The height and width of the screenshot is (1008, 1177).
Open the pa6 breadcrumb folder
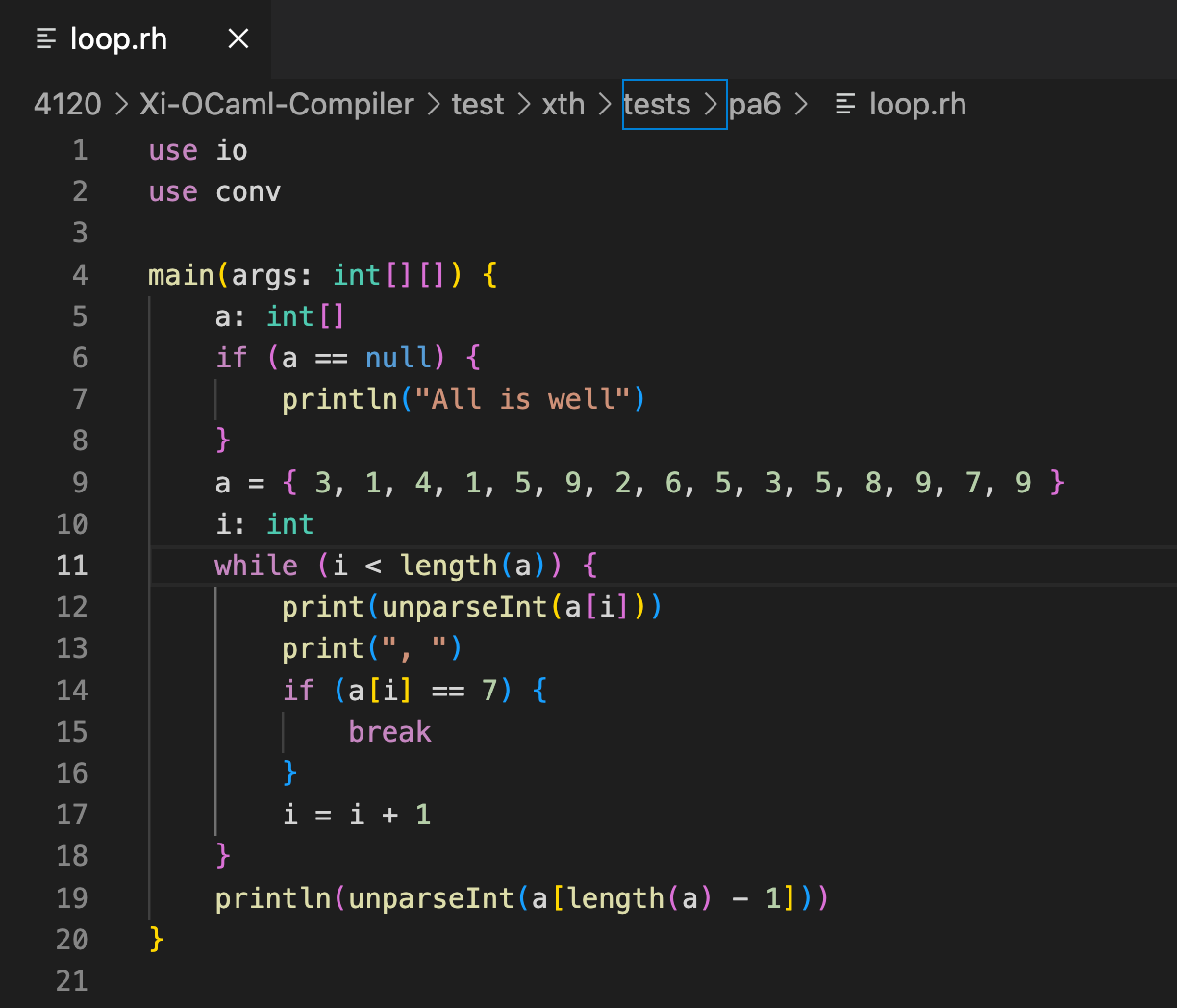coord(755,104)
